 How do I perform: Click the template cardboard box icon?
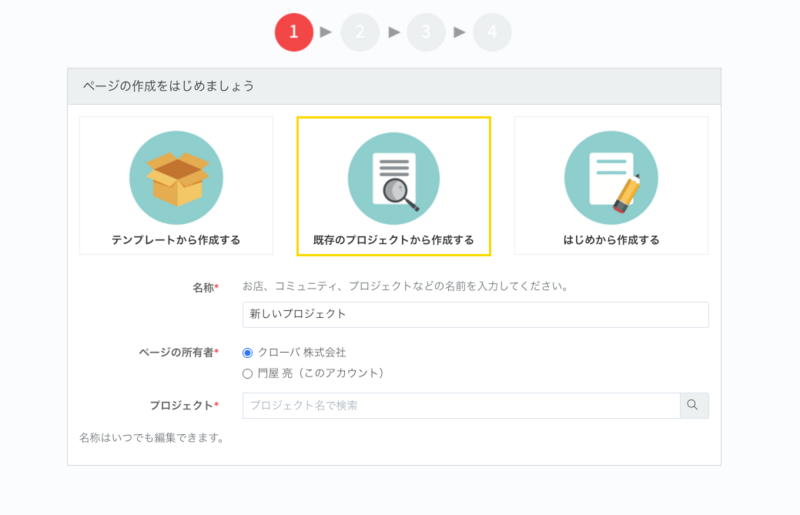pos(176,177)
